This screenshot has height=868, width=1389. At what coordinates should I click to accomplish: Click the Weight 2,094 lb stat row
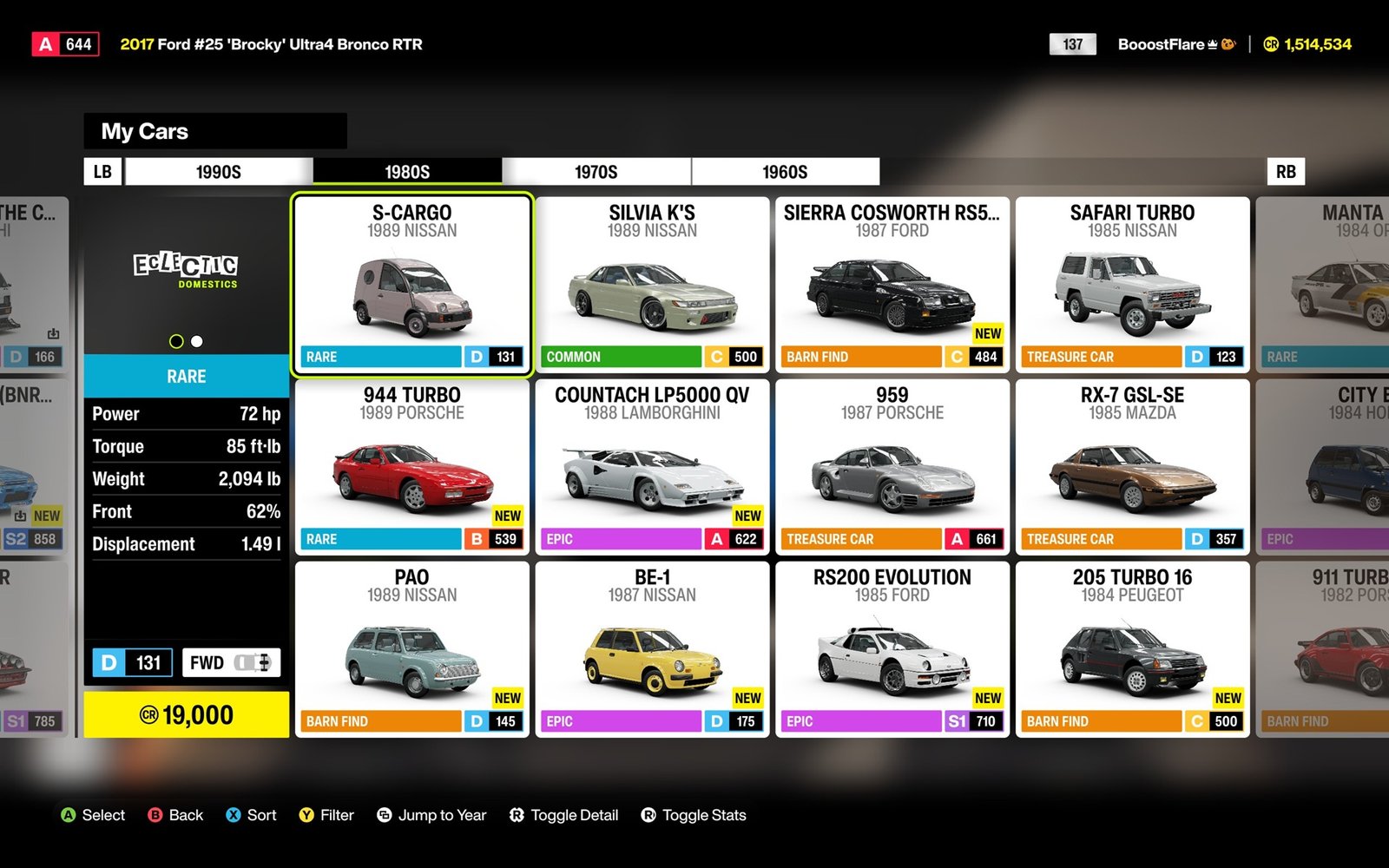coord(187,479)
